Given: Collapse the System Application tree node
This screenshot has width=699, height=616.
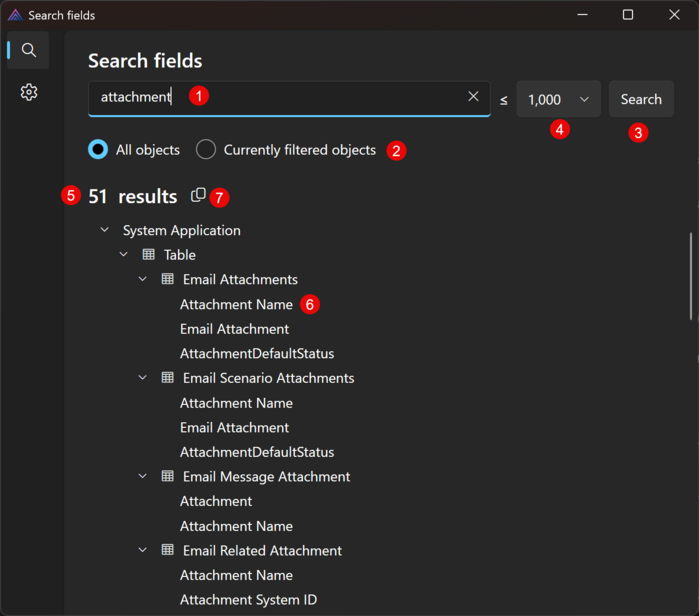Looking at the screenshot, I should coord(105,230).
